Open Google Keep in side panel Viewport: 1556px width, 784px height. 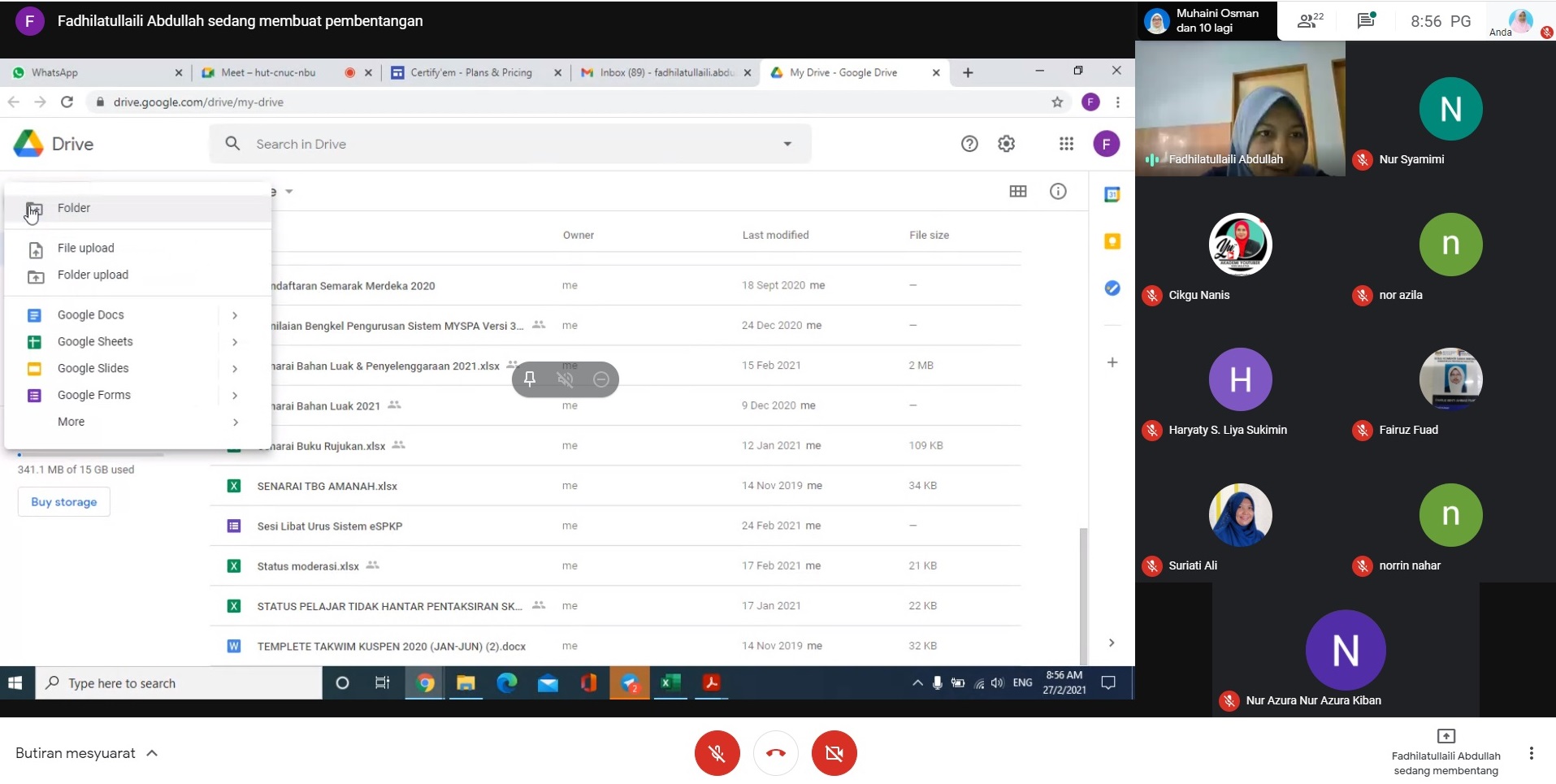tap(1112, 241)
